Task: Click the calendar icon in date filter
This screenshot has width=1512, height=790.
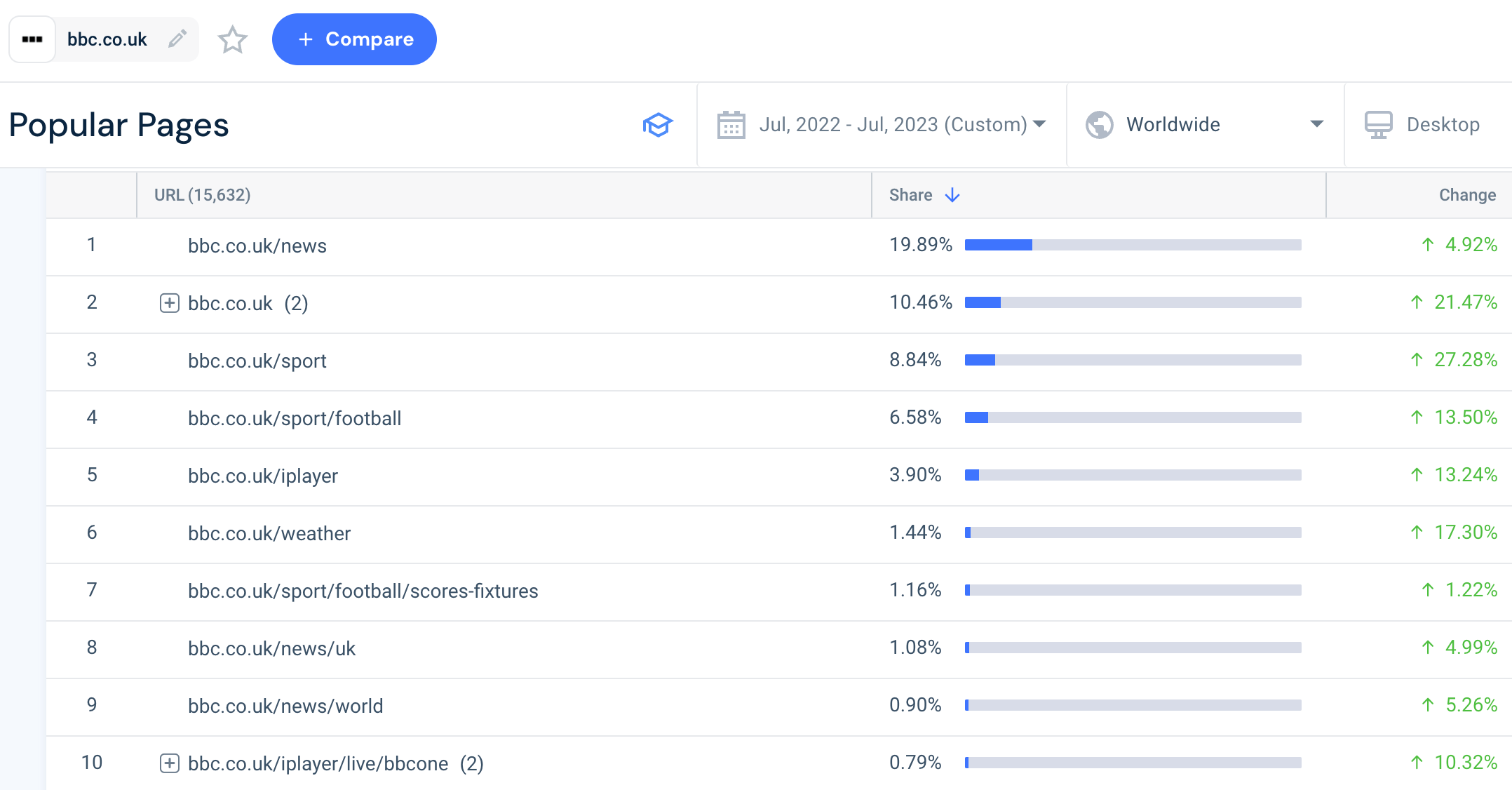Action: coord(731,125)
